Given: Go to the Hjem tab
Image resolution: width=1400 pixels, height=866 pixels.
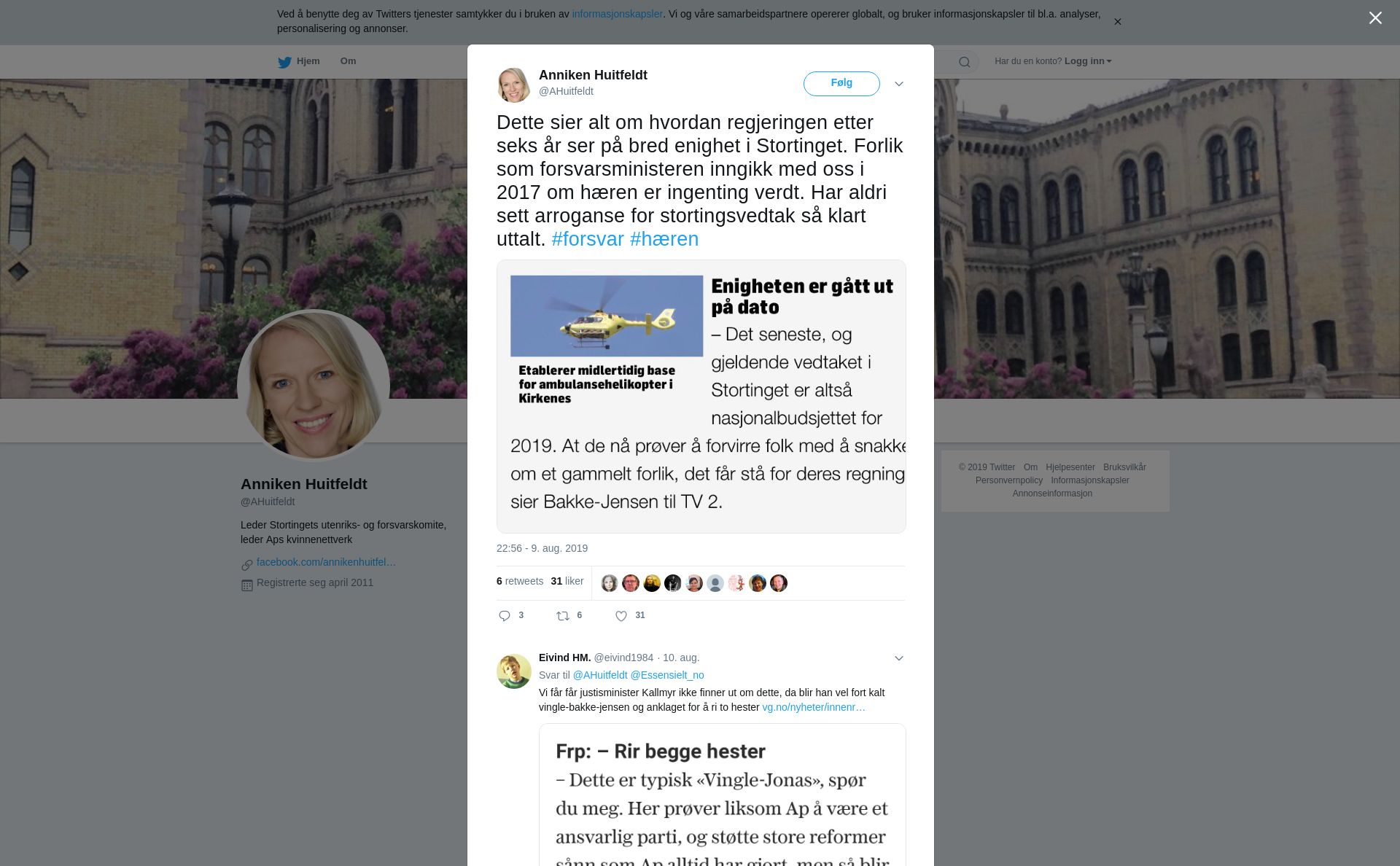Looking at the screenshot, I should (x=308, y=61).
